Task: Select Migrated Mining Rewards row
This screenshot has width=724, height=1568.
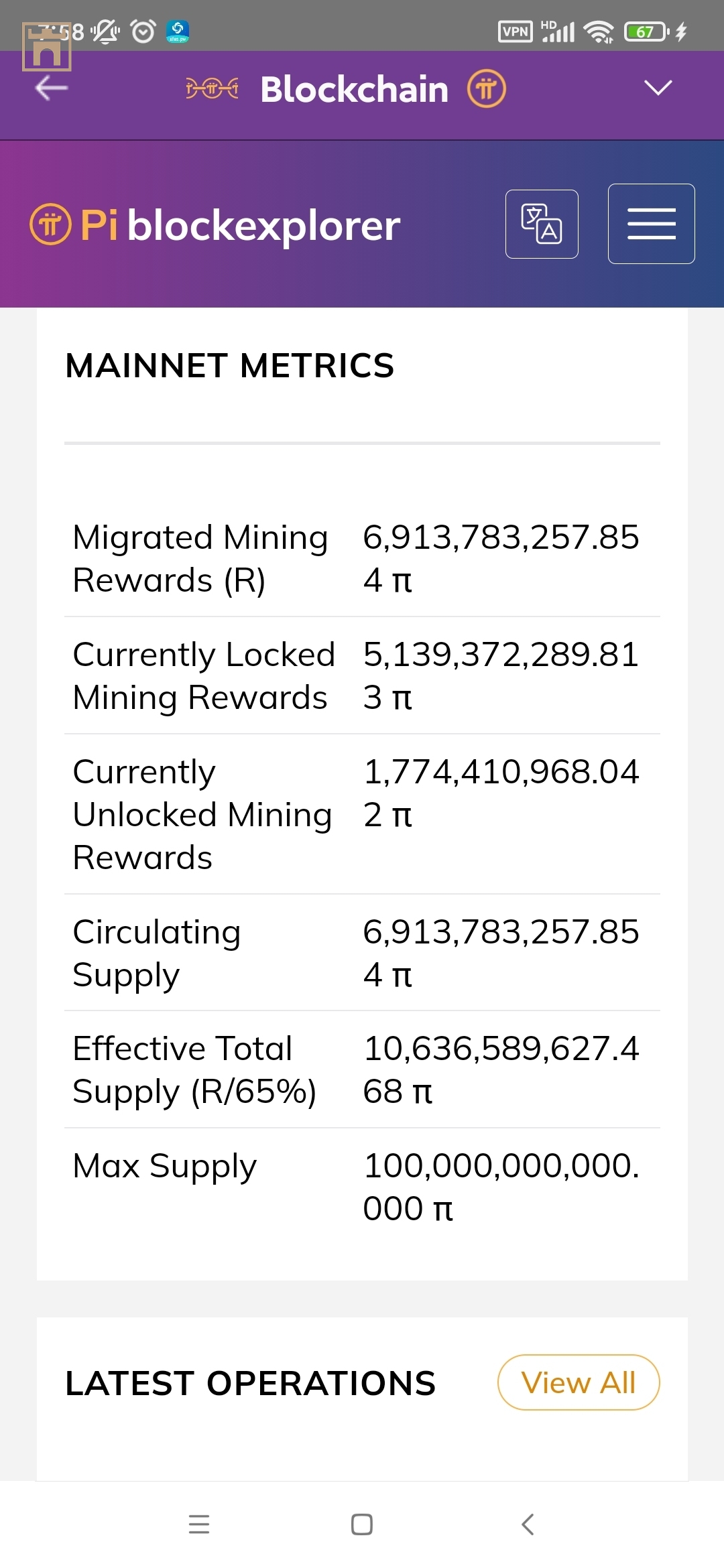Action: click(362, 559)
